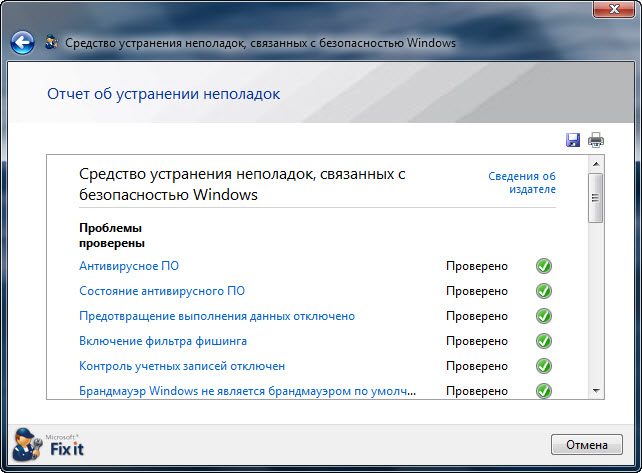
Task: Open Антивирусное ПО details link
Action: [x=129, y=266]
